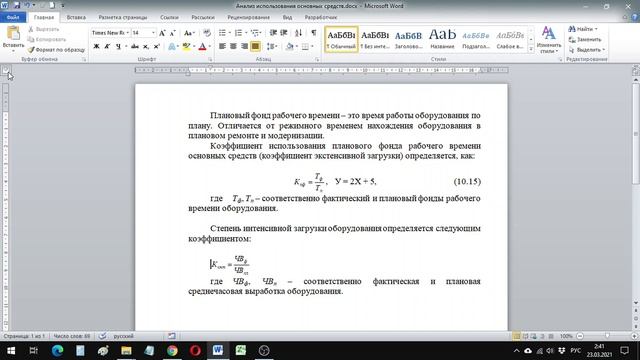Viewport: 640px width, 360px height.
Task: Apply text effects (glowing A icon)
Action: [172, 47]
